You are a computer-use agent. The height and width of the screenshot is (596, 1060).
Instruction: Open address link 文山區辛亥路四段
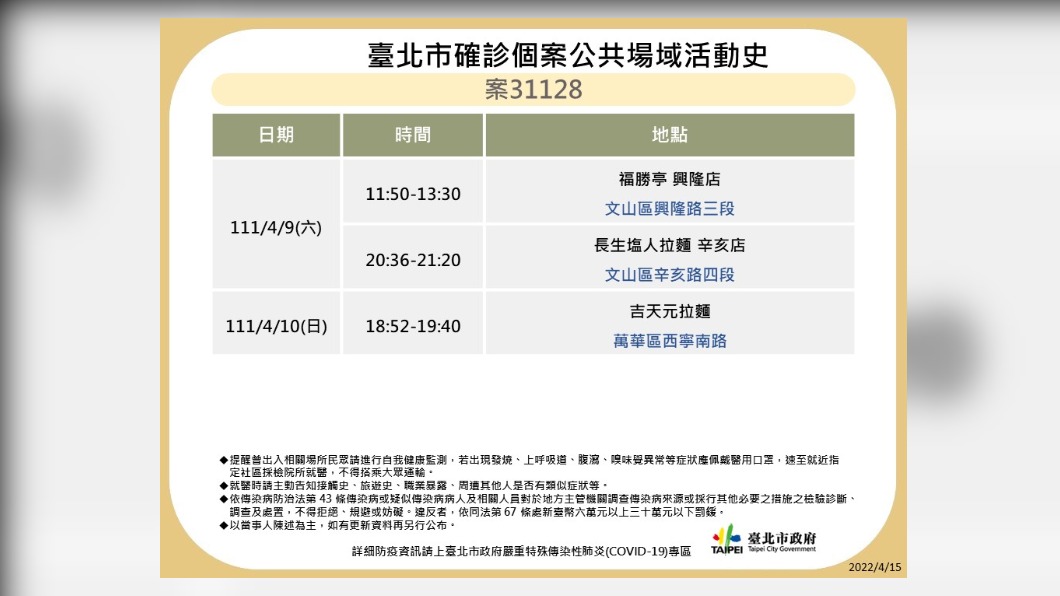(669, 275)
